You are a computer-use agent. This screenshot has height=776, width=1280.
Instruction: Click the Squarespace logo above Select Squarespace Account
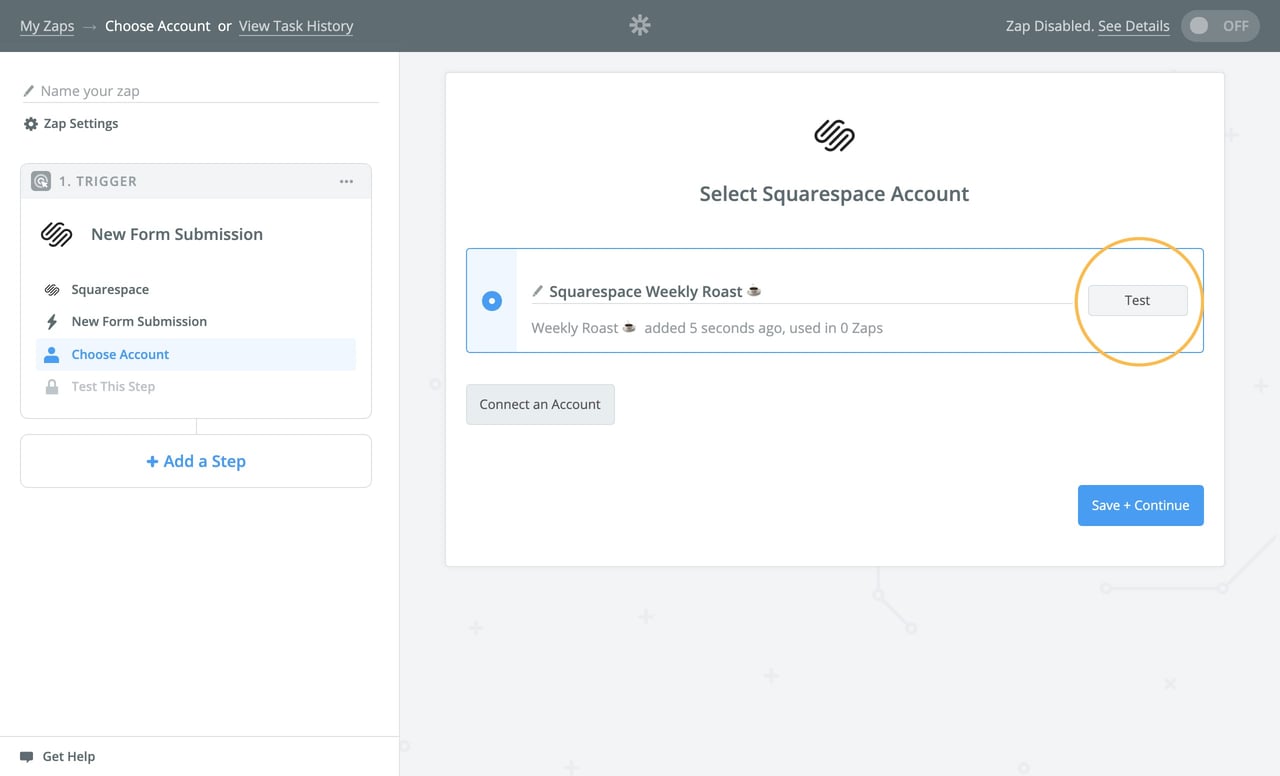coord(833,136)
